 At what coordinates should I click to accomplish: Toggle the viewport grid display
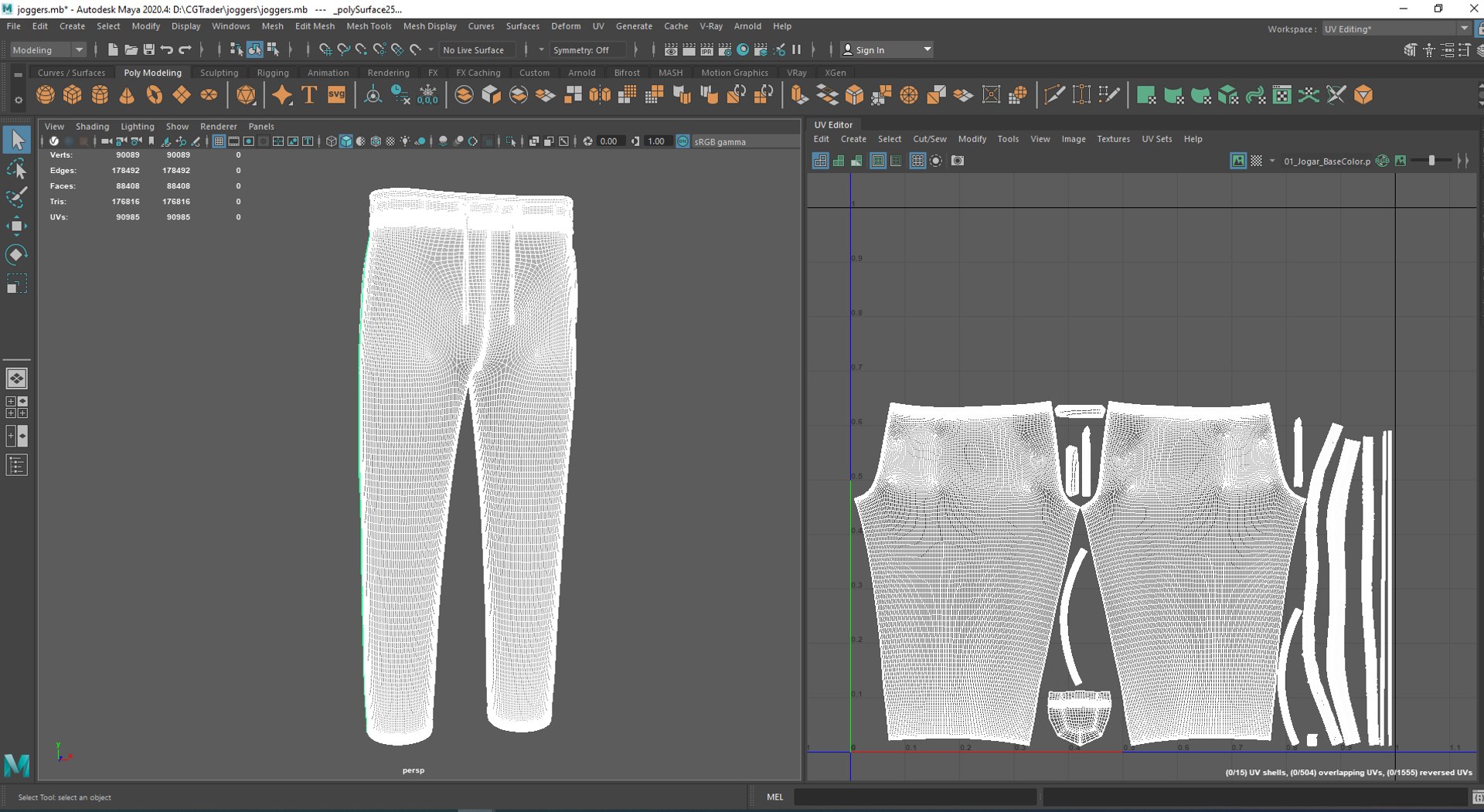[x=219, y=141]
